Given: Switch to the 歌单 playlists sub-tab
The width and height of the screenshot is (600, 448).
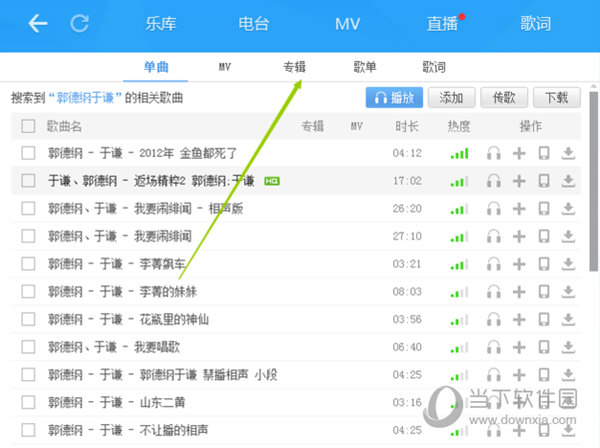Looking at the screenshot, I should (x=365, y=67).
